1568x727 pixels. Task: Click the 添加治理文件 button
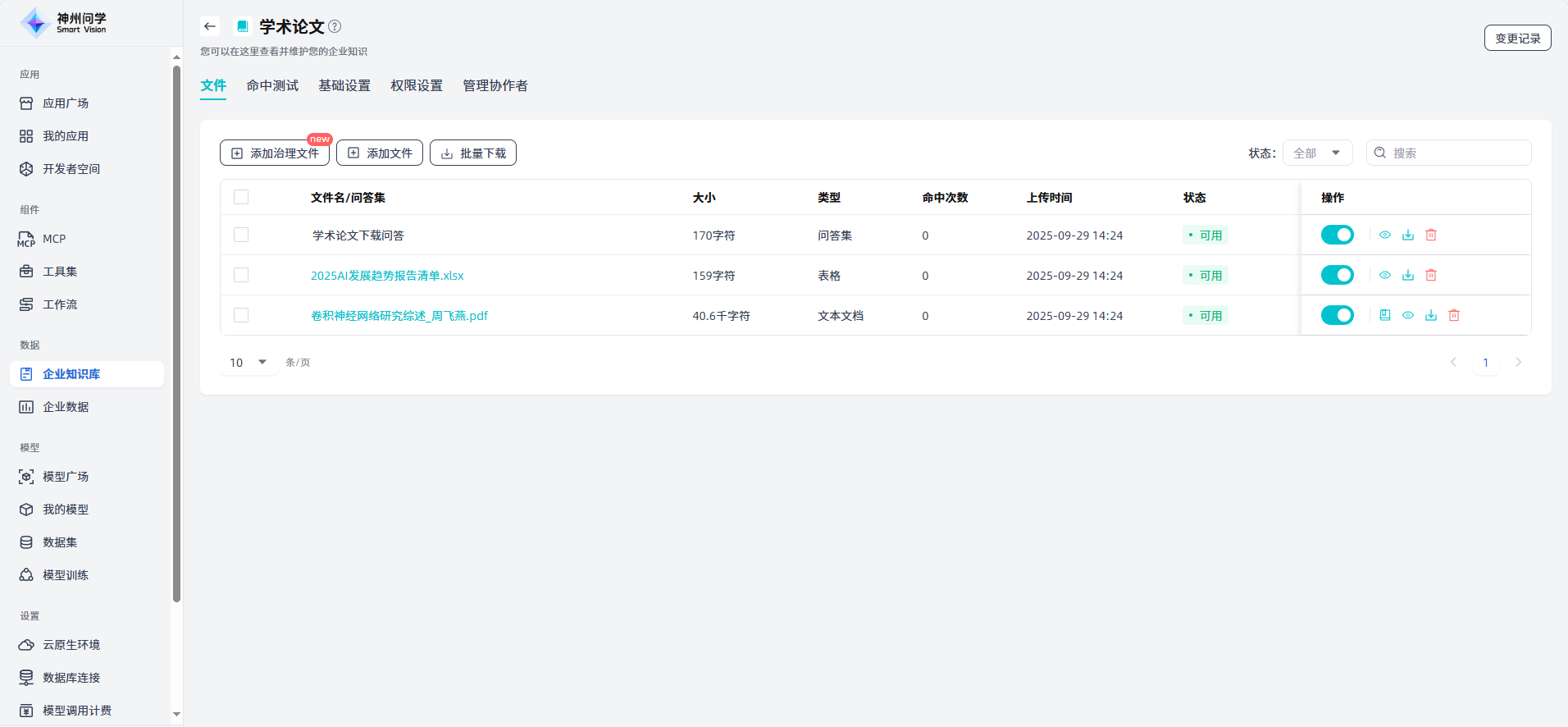275,153
